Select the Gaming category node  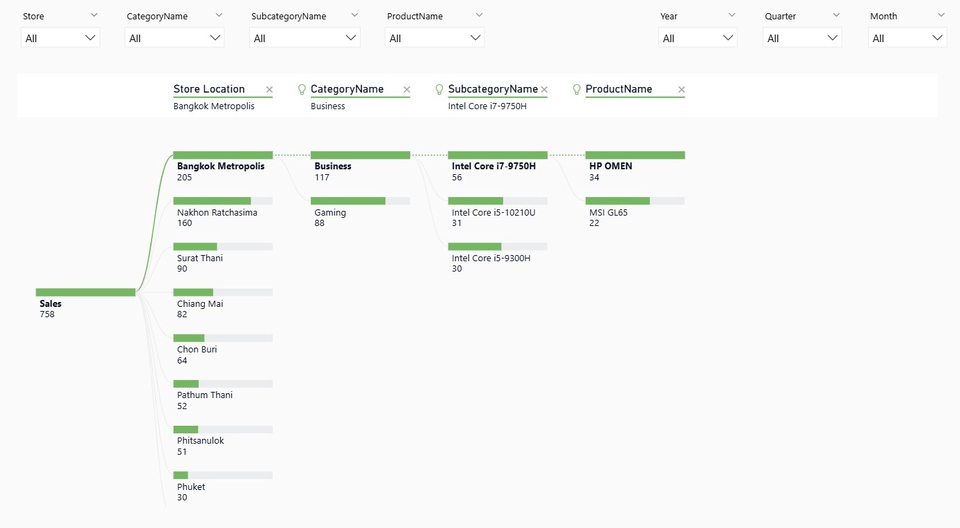pyautogui.click(x=360, y=213)
